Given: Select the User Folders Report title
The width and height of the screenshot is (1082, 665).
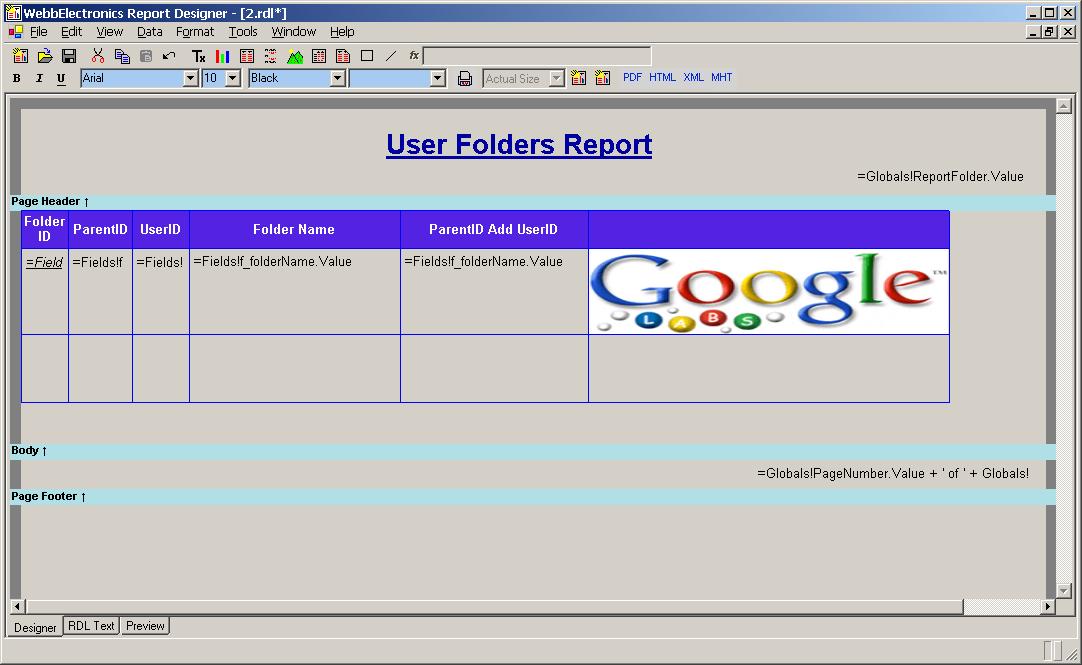Looking at the screenshot, I should click(519, 145).
